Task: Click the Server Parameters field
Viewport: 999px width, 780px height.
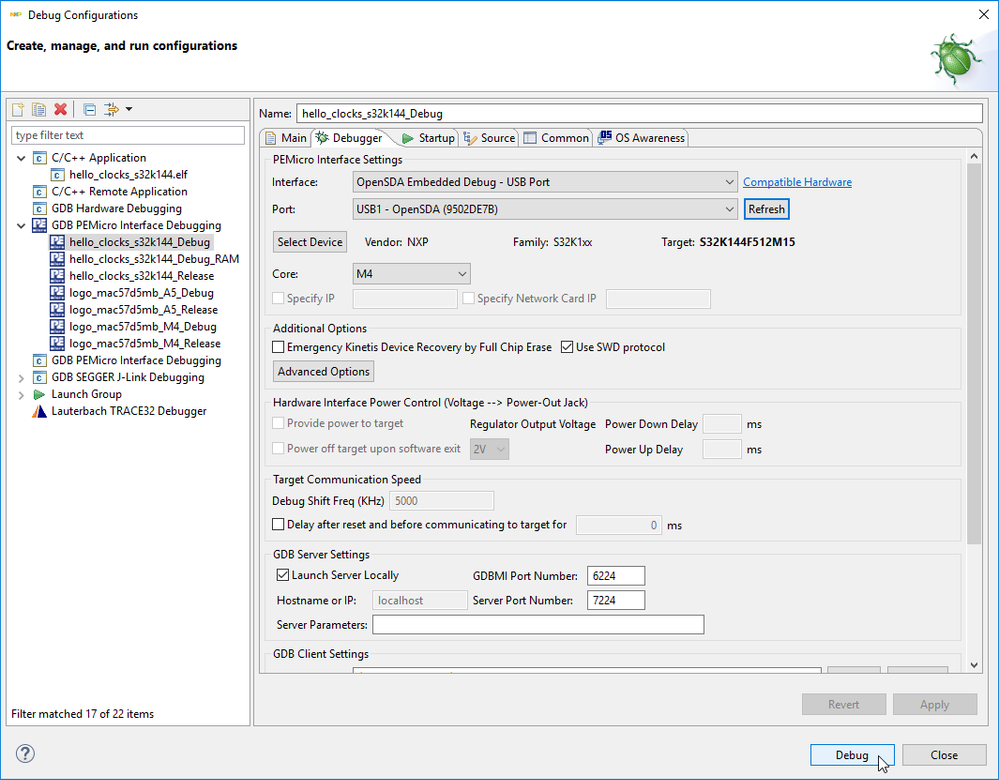Action: (538, 625)
